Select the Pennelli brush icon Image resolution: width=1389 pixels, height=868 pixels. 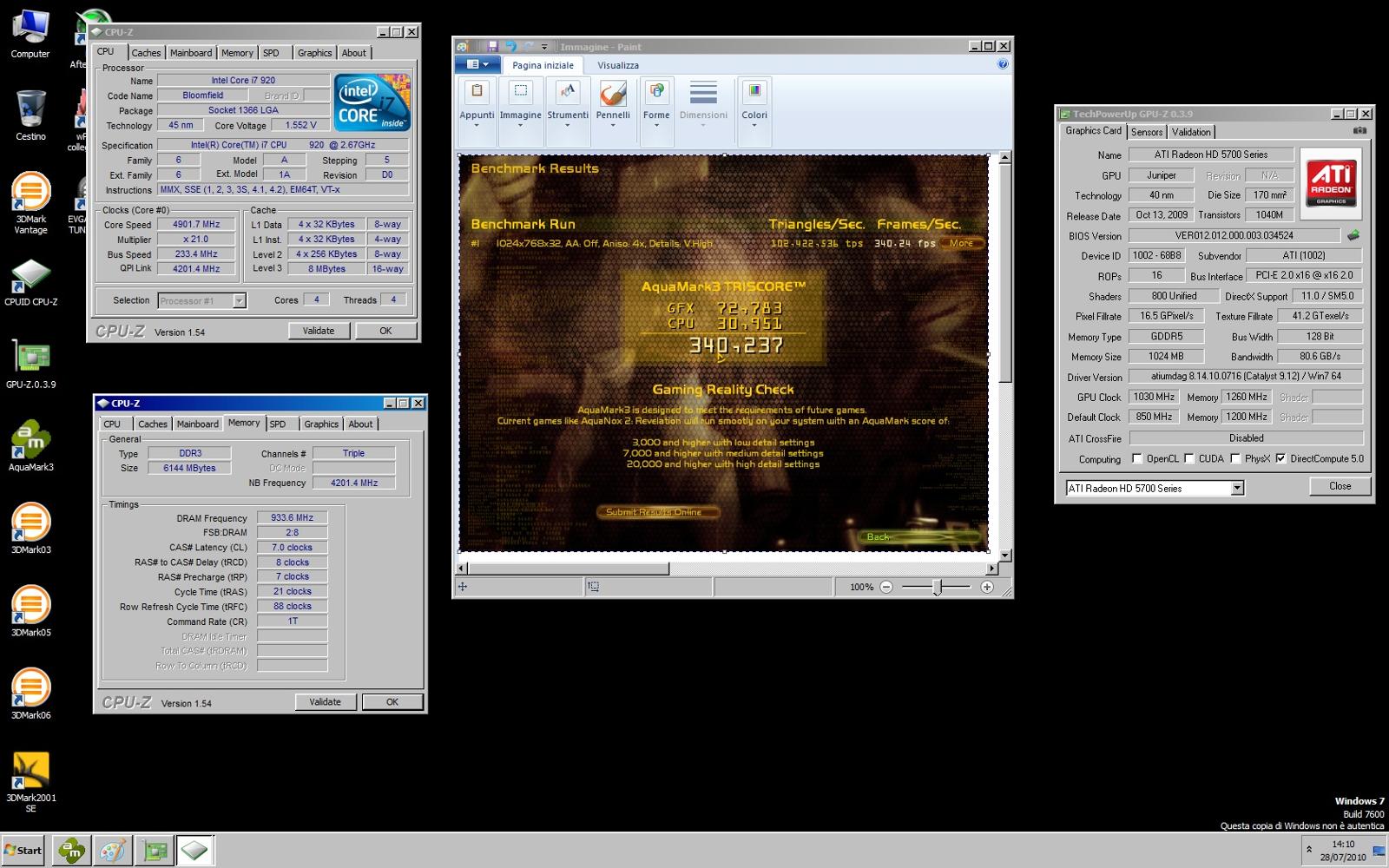click(613, 92)
